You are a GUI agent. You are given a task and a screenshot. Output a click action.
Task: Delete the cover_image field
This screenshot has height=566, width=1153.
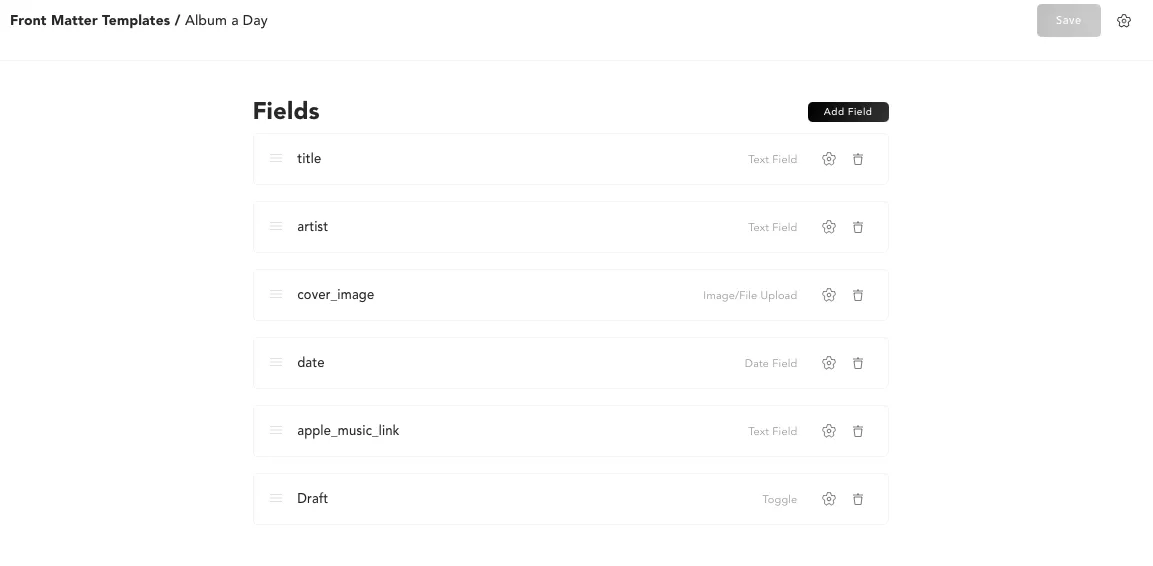pos(858,295)
